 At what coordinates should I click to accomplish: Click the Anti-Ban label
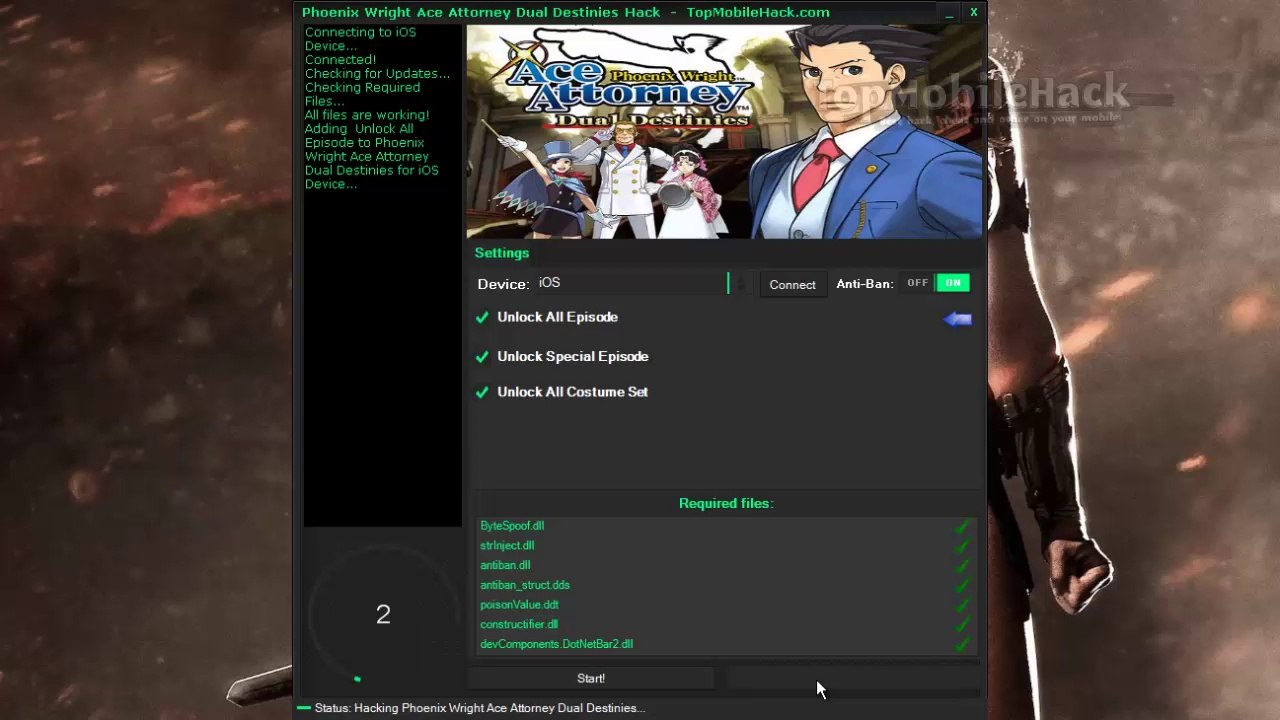click(x=865, y=284)
